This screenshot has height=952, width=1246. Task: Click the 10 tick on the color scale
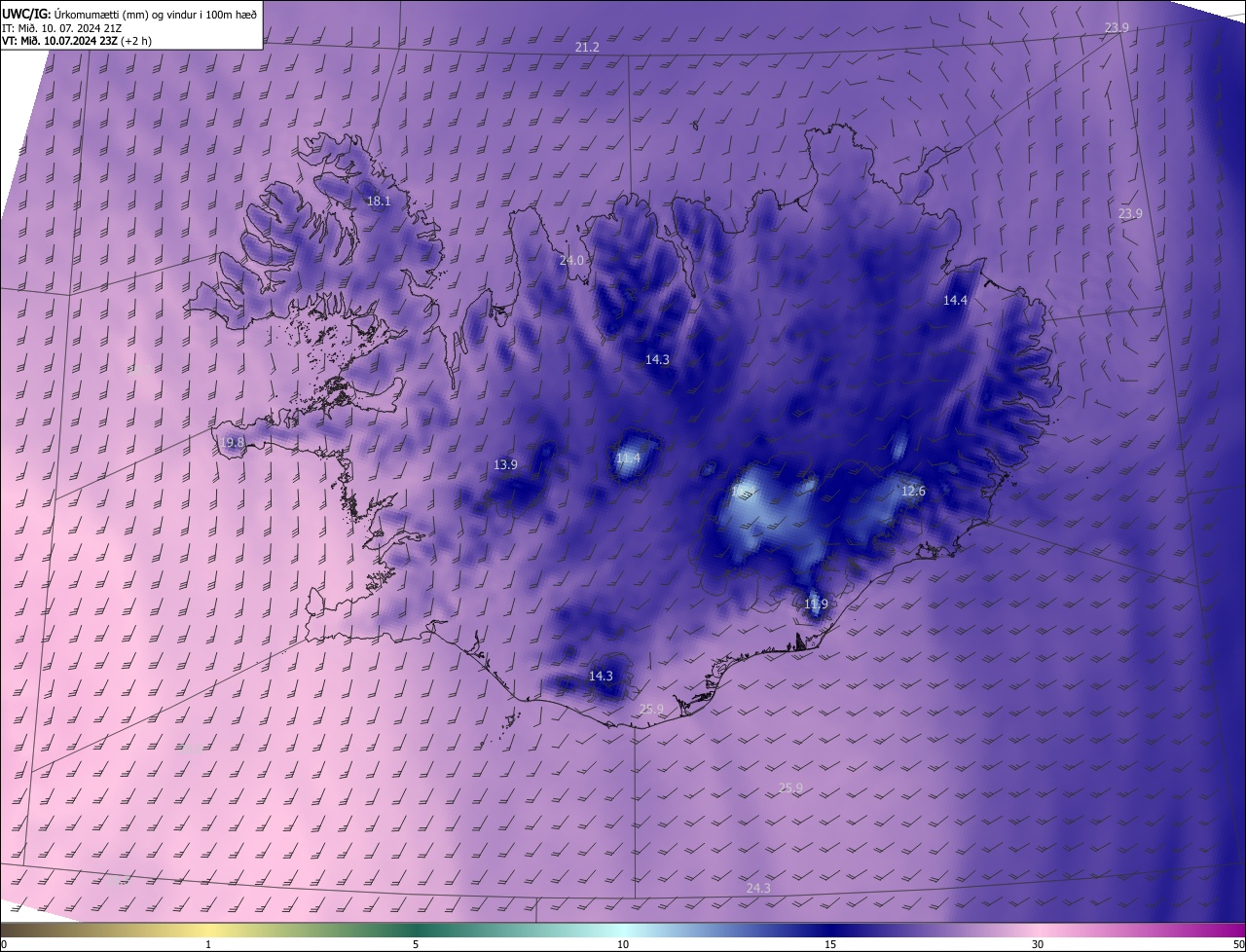tap(623, 944)
